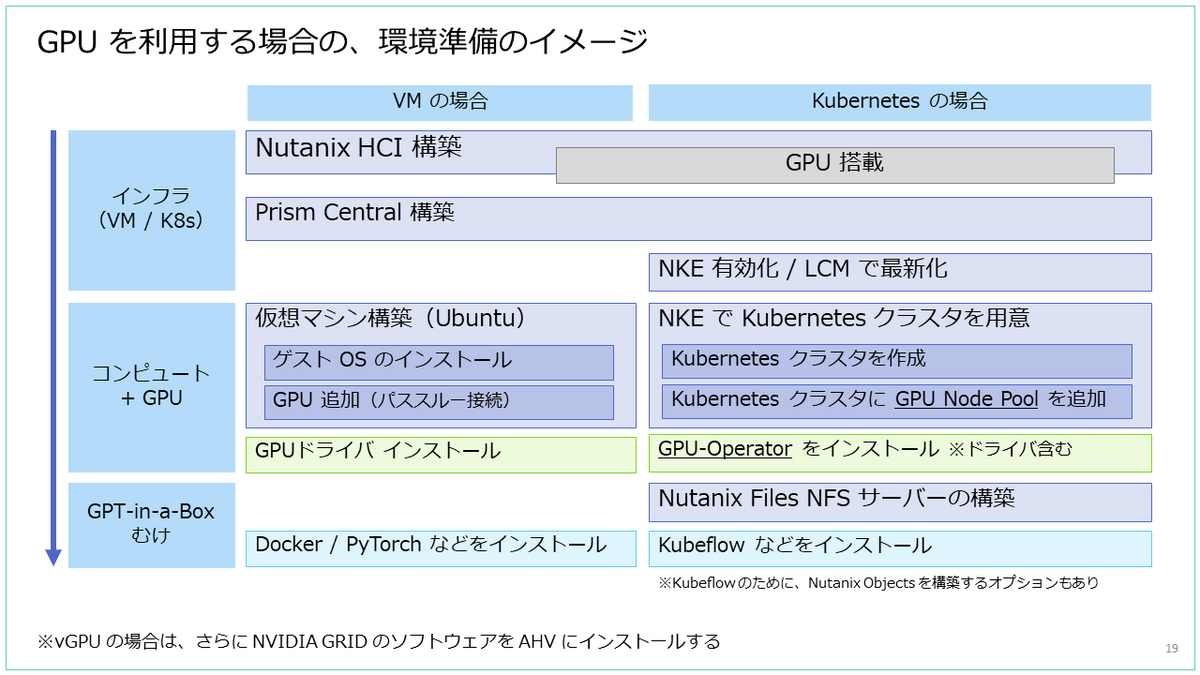
Task: Select the 'Prism Central 構築' bar
Action: click(x=699, y=218)
